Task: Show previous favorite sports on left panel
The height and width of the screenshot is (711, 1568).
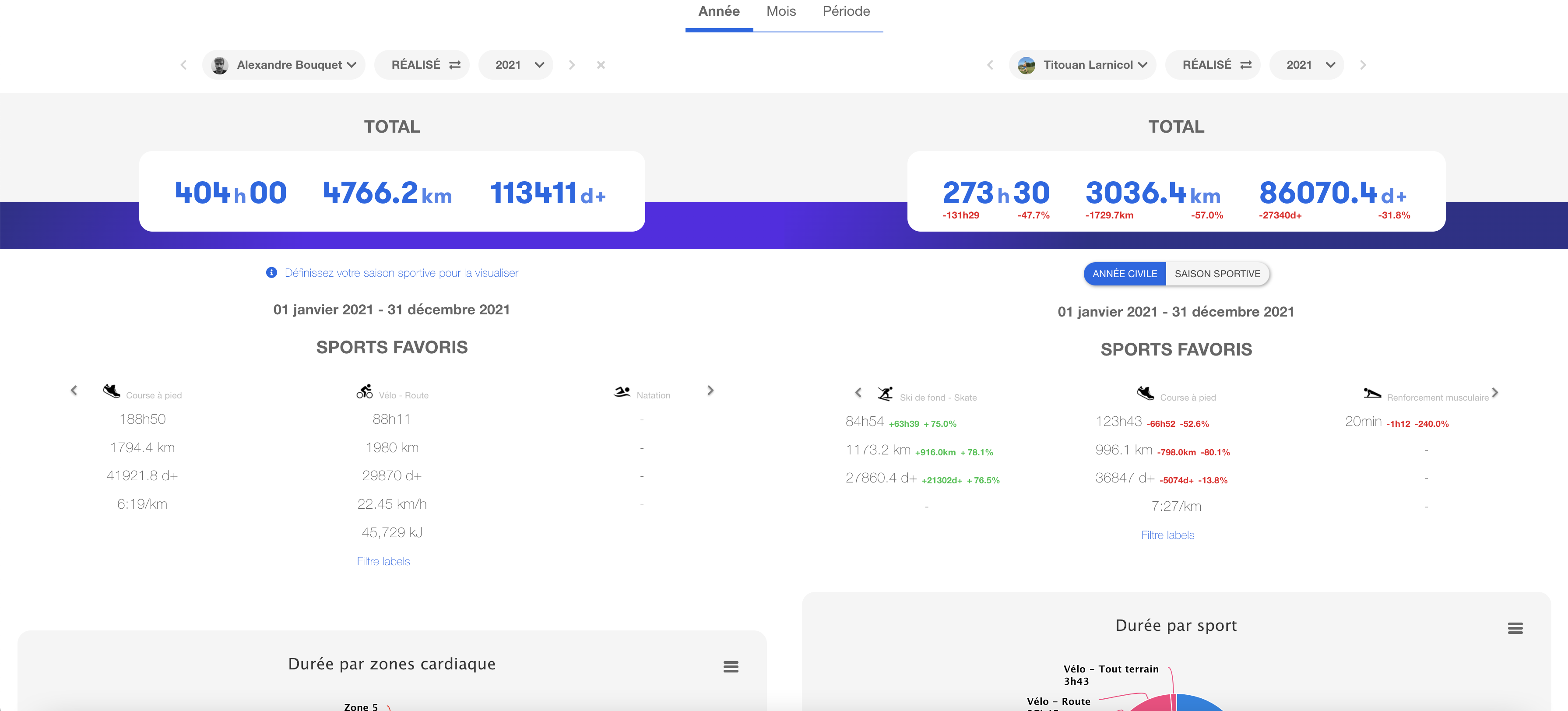Action: click(x=74, y=390)
